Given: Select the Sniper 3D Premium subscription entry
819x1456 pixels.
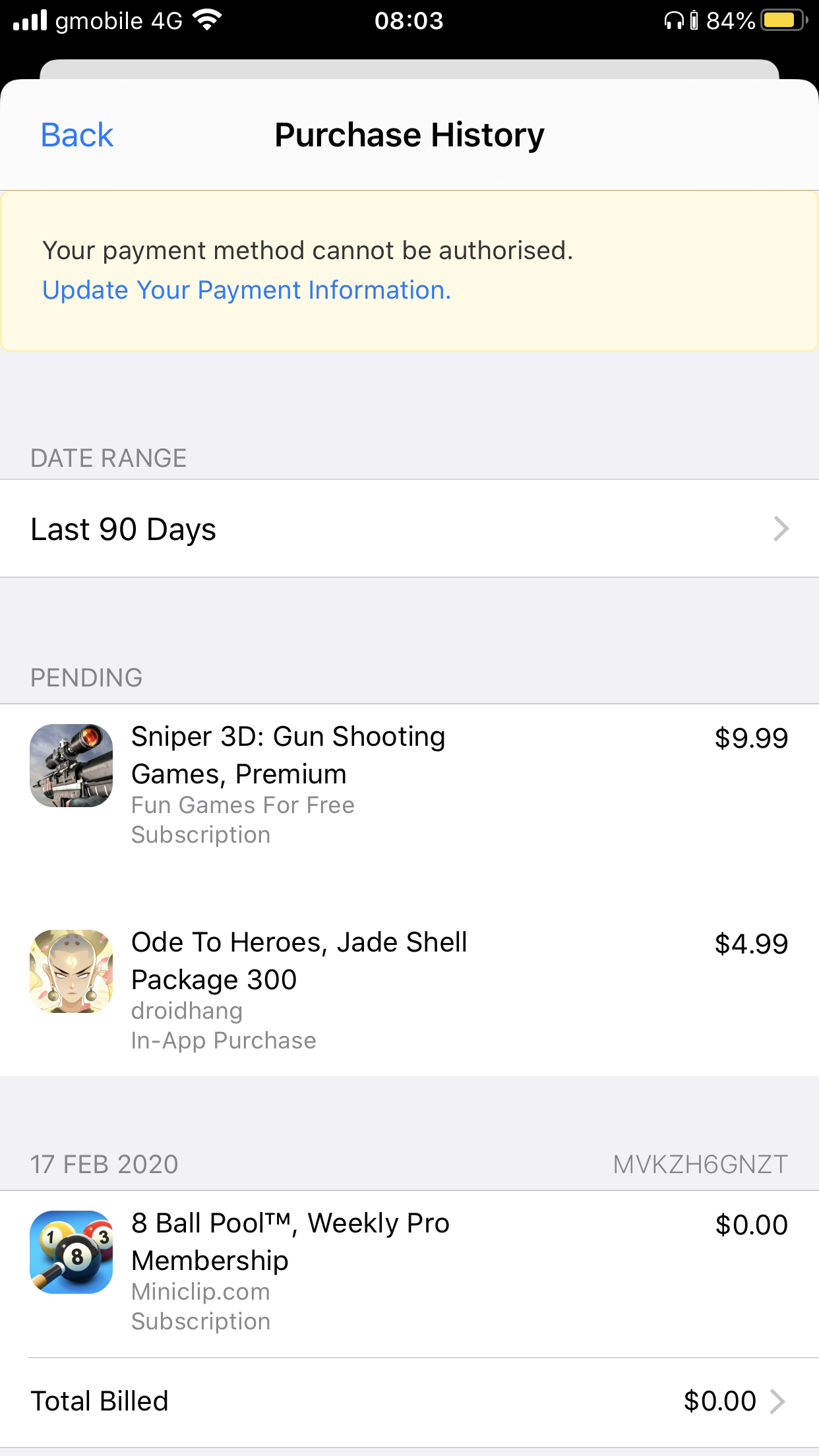Looking at the screenshot, I should pos(409,785).
